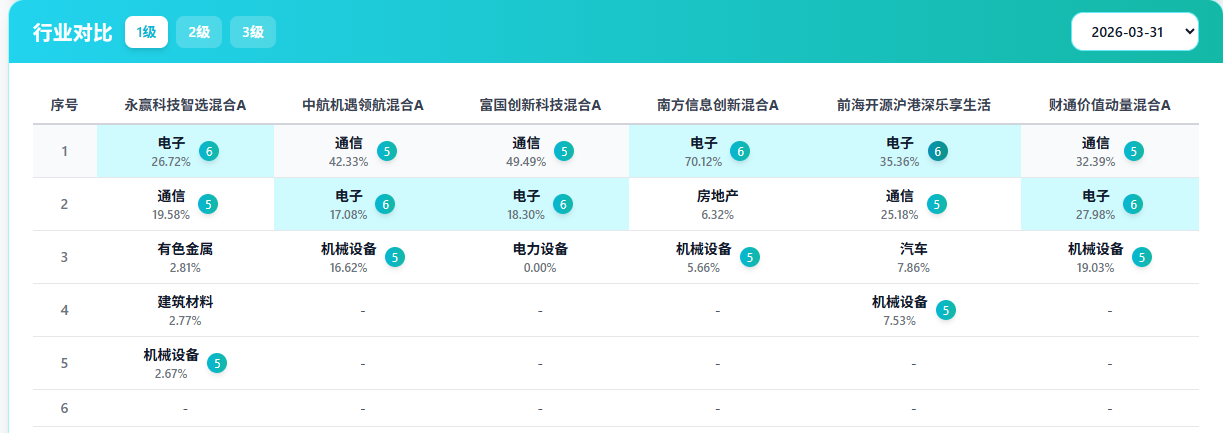Click badge 5 beside 通信 42.33%
Screen dimensions: 1223x433
tap(387, 151)
